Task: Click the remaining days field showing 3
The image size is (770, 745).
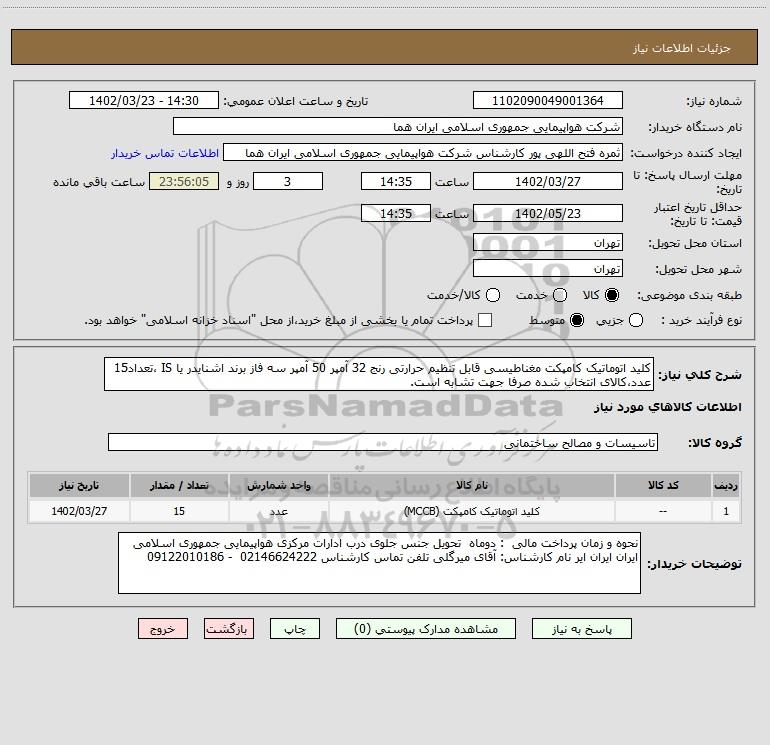Action: tap(288, 181)
